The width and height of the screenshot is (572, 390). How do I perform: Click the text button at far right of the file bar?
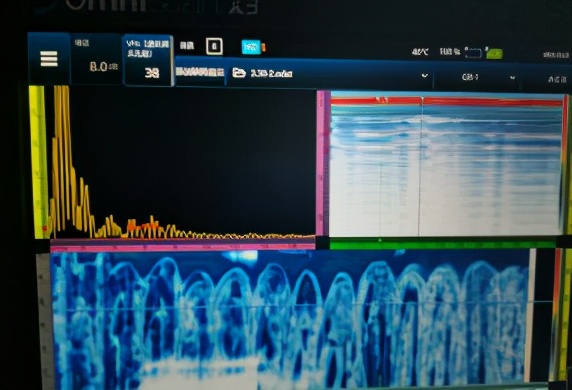(557, 79)
